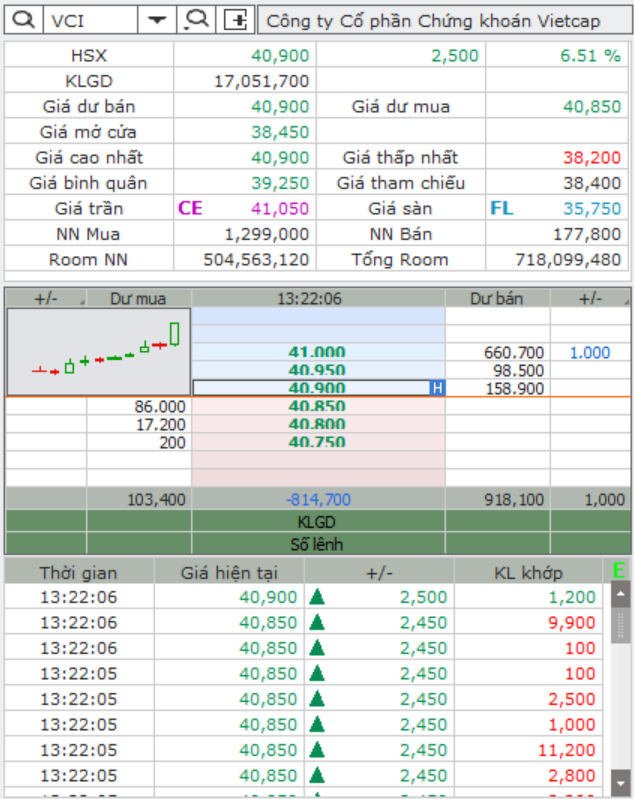Click the add-to-watchlist plus icon
Image resolution: width=634 pixels, height=799 pixels.
(235, 20)
